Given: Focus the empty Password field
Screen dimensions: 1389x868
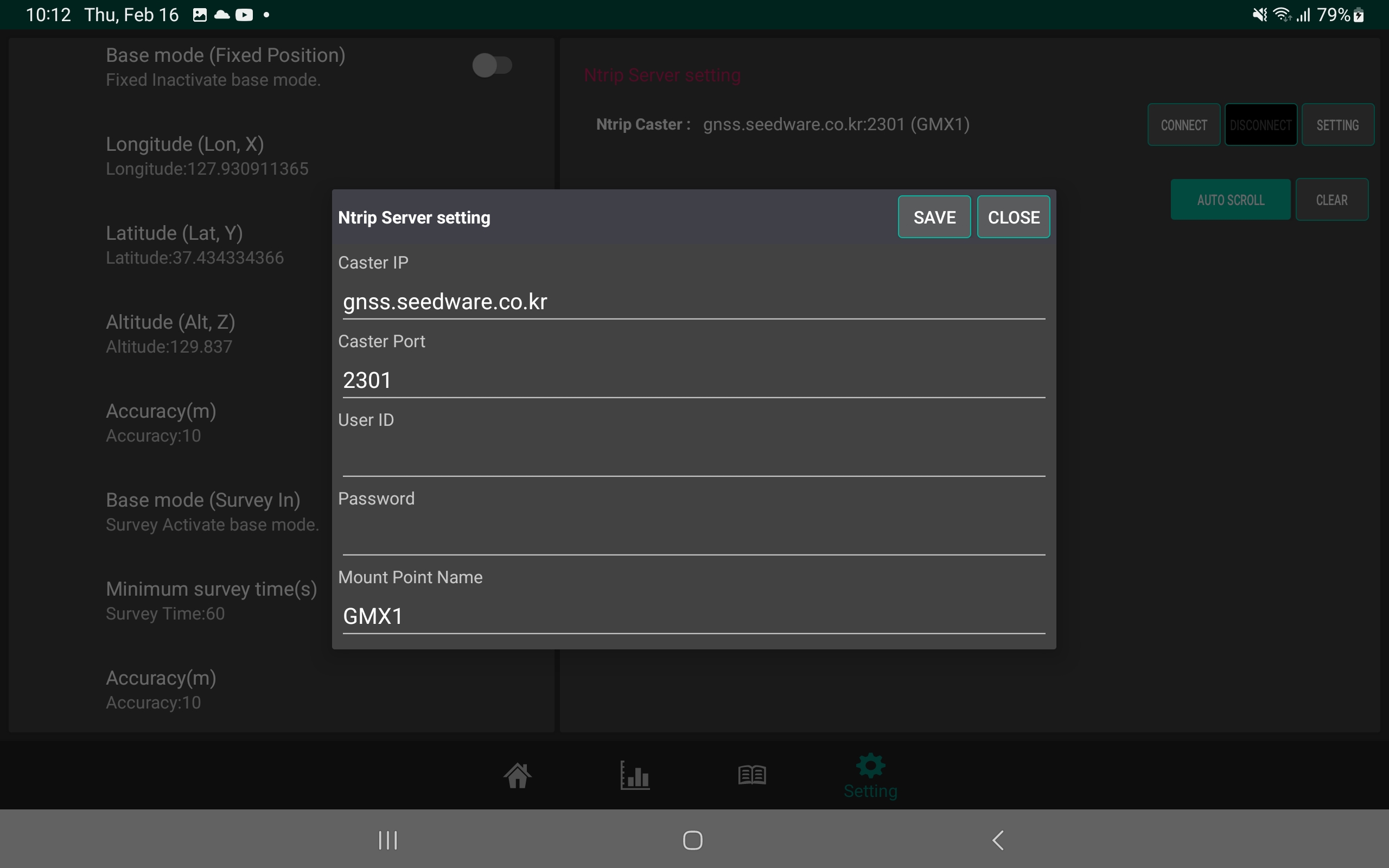Looking at the screenshot, I should point(694,538).
